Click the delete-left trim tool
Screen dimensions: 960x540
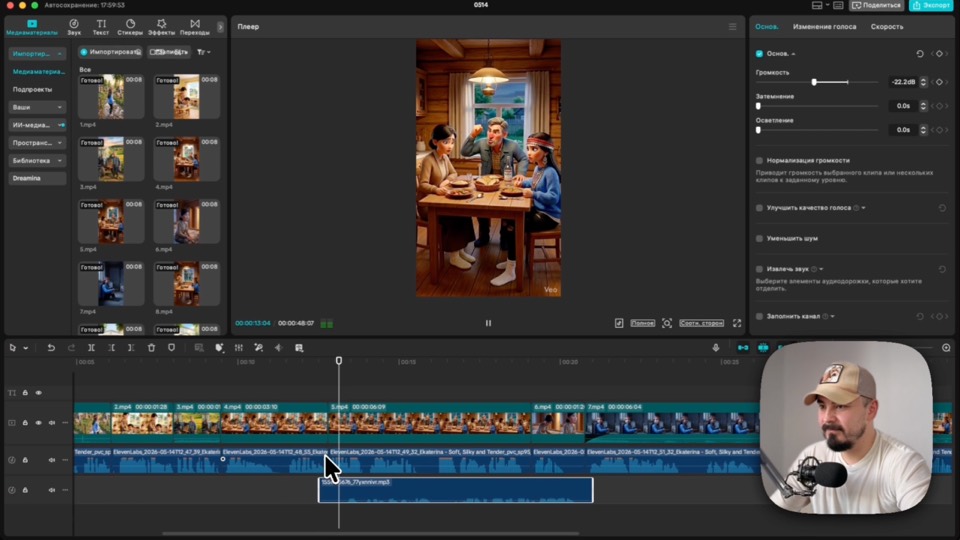pos(111,348)
